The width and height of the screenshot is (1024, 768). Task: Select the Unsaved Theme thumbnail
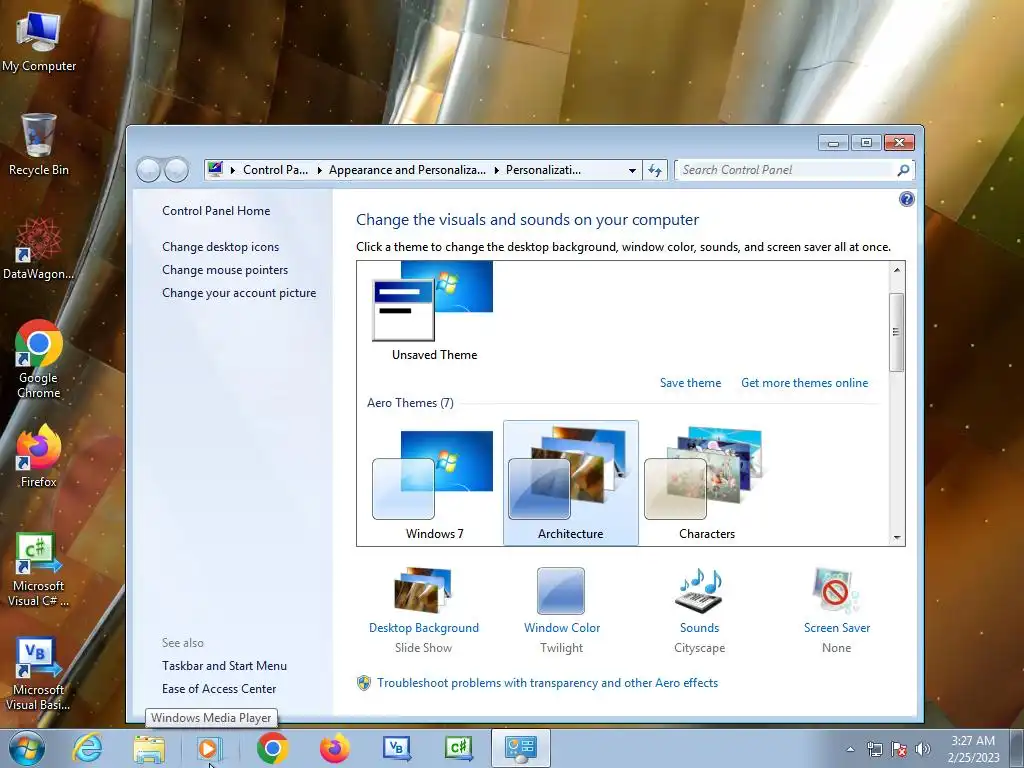tap(434, 312)
